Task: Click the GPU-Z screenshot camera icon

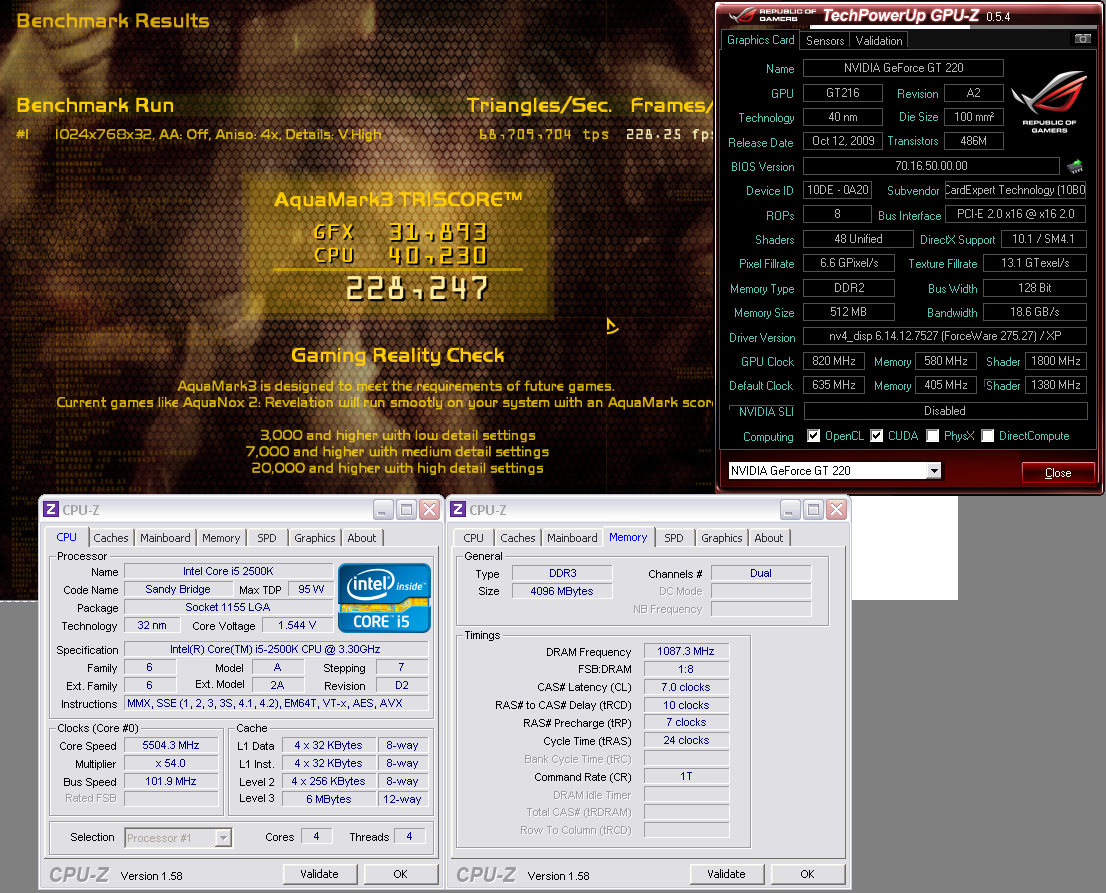Action: click(x=1082, y=39)
